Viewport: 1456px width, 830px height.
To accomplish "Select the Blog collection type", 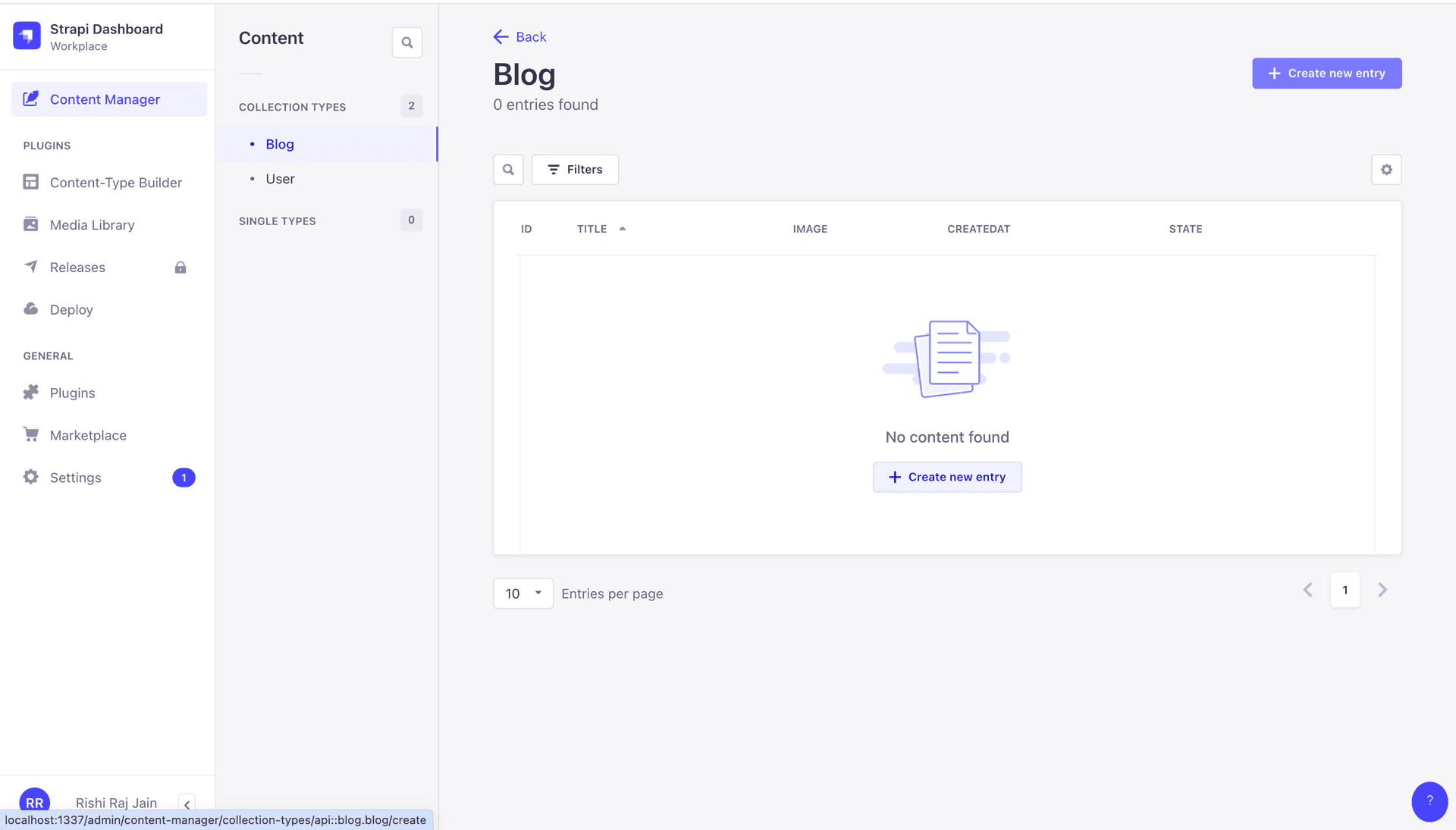I will click(x=279, y=144).
